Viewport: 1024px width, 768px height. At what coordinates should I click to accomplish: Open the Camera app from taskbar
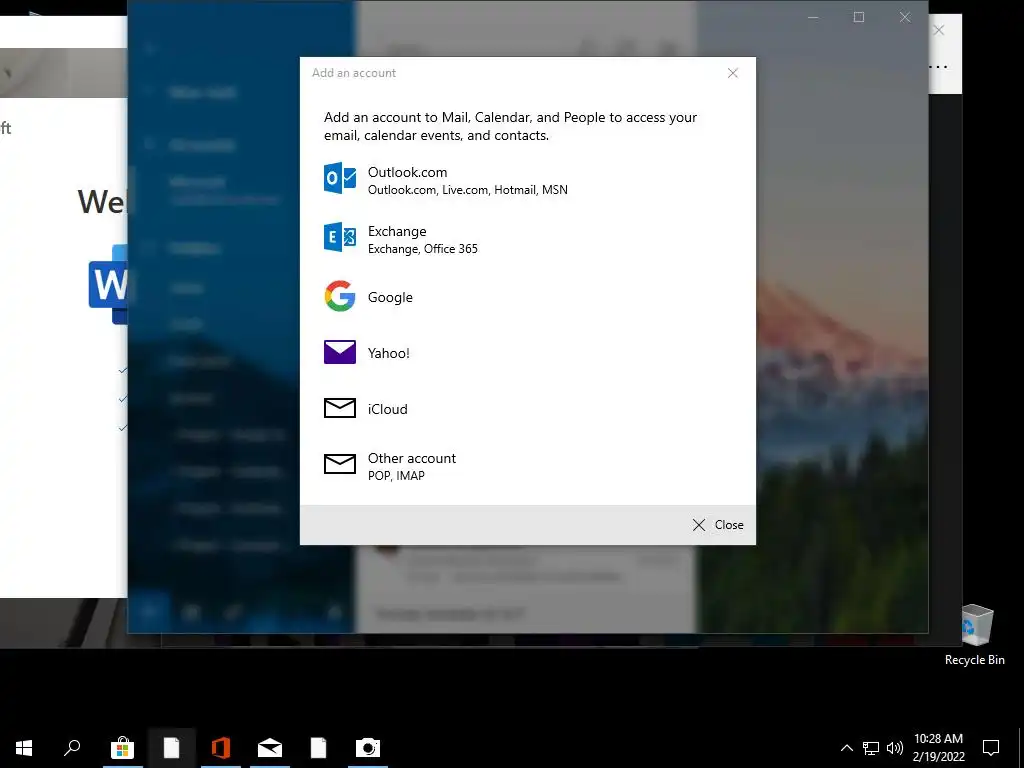coord(368,748)
